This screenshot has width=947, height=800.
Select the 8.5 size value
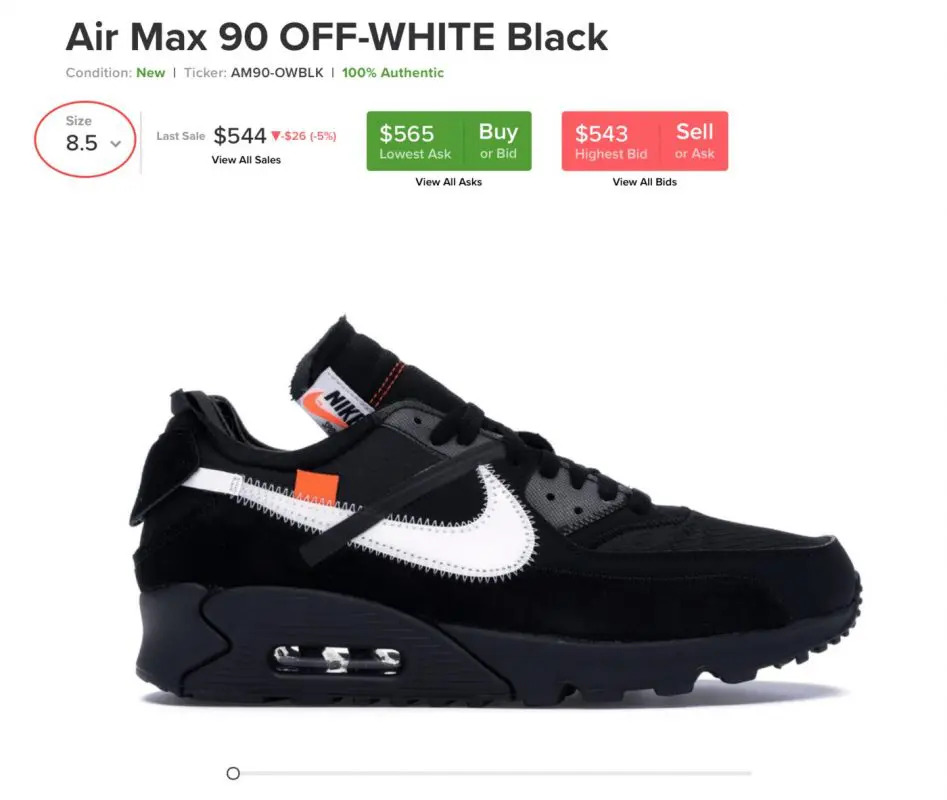[x=82, y=143]
